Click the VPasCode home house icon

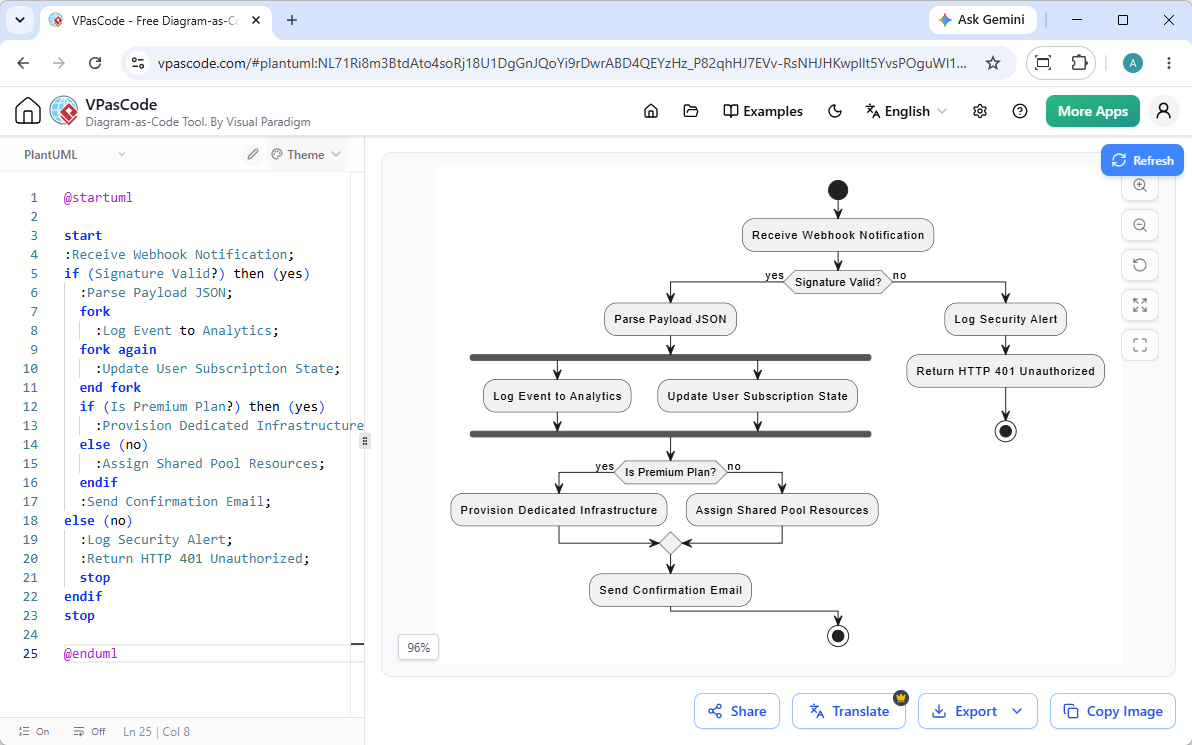pyautogui.click(x=27, y=111)
